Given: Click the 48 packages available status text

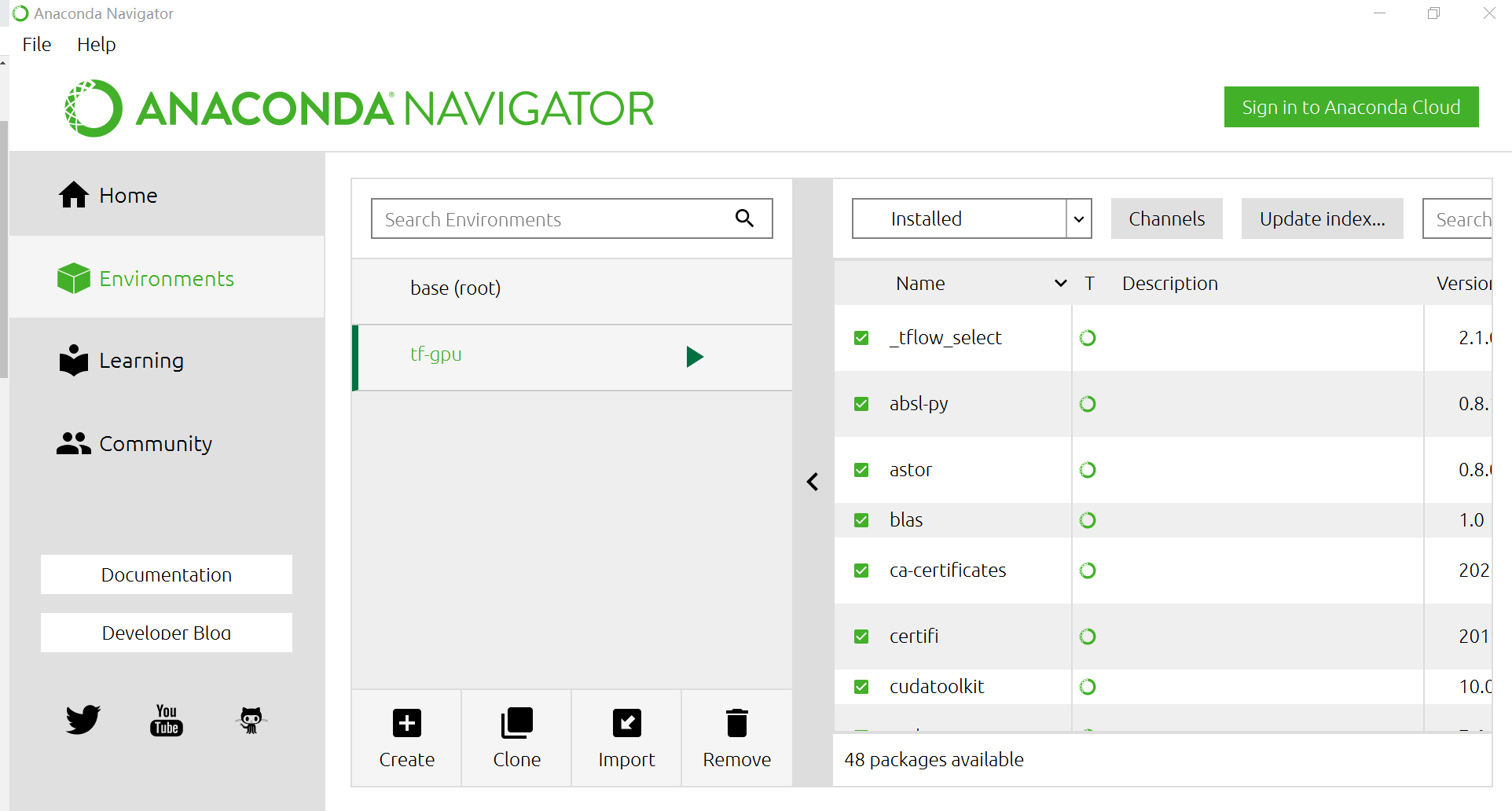Looking at the screenshot, I should (934, 759).
